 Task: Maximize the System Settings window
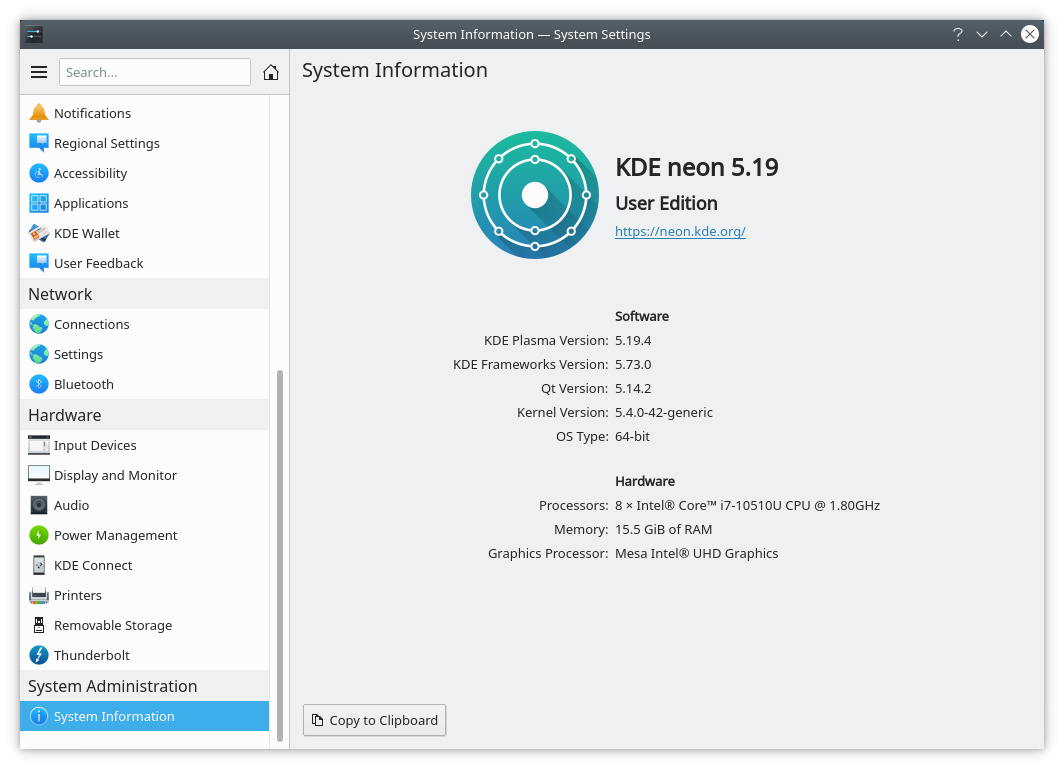(x=1006, y=34)
